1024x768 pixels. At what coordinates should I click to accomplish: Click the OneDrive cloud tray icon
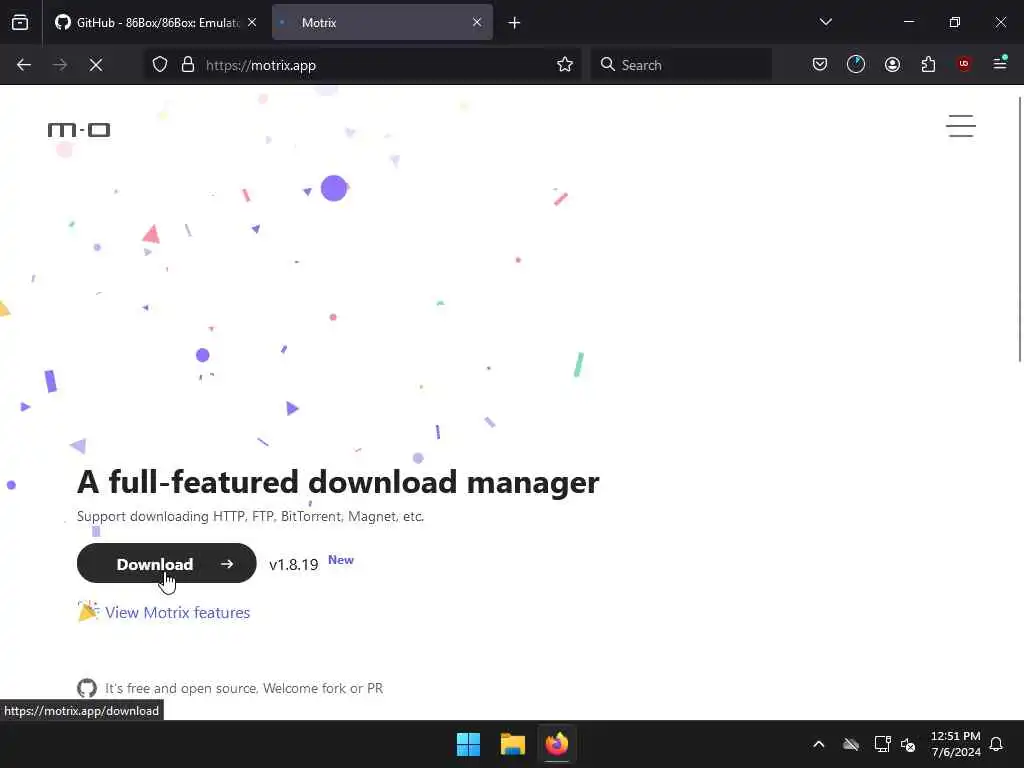click(850, 744)
